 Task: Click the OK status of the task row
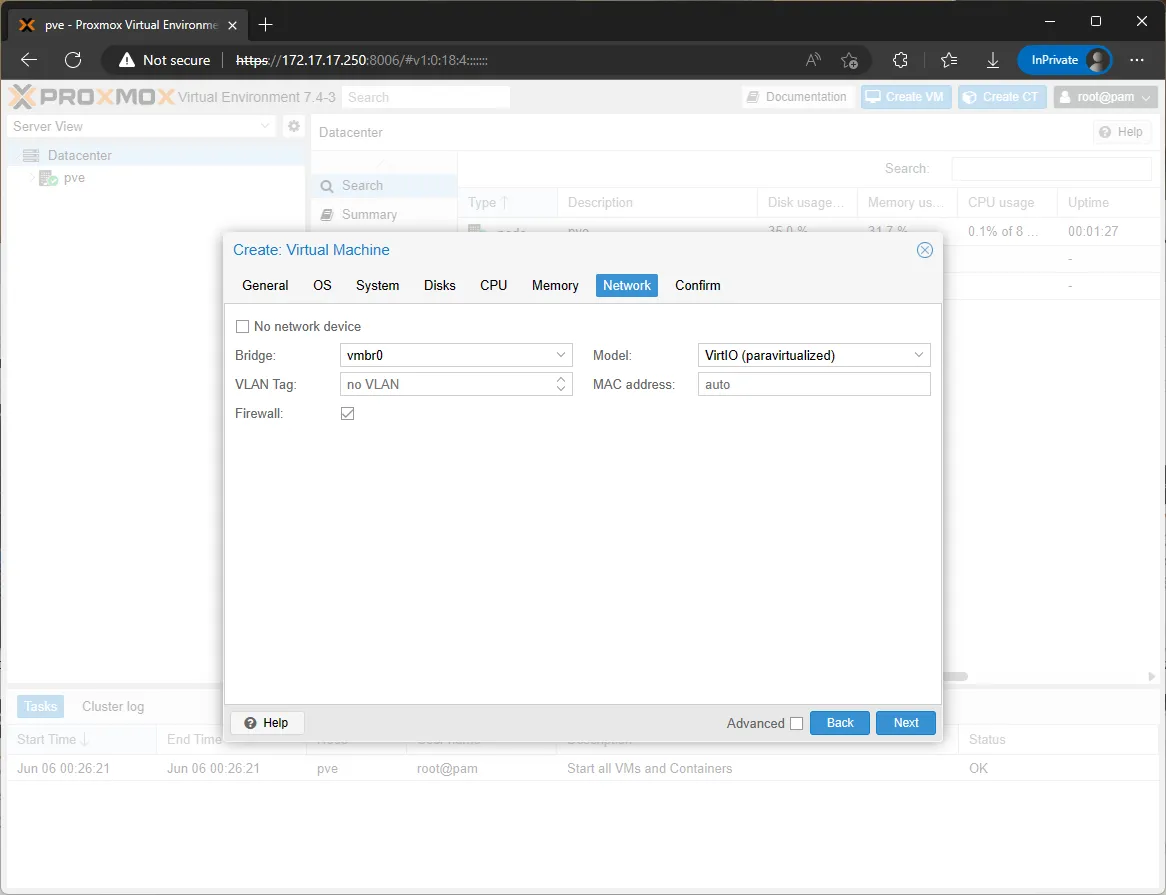click(x=979, y=769)
